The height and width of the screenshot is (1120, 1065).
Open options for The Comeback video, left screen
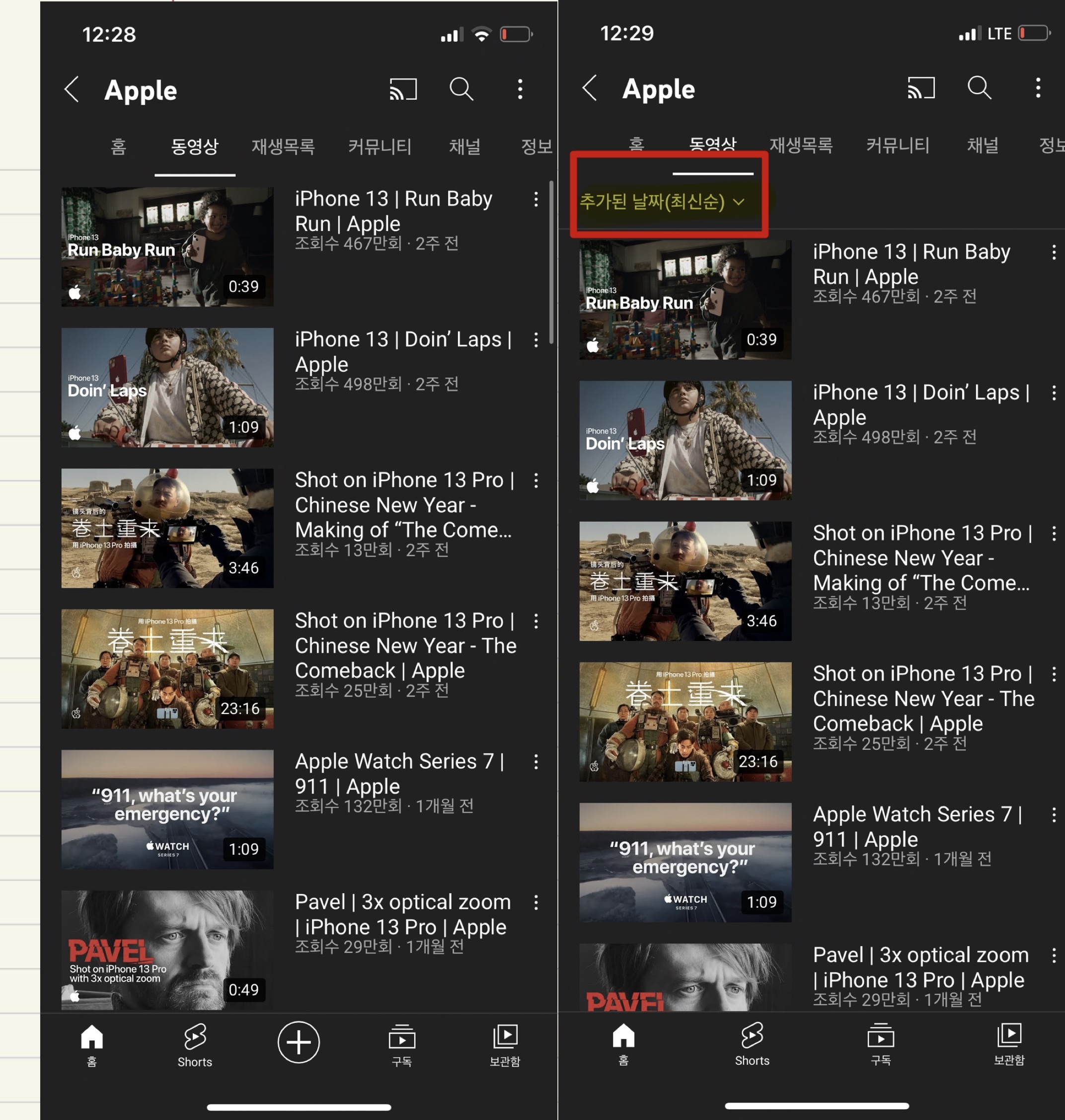tap(536, 621)
